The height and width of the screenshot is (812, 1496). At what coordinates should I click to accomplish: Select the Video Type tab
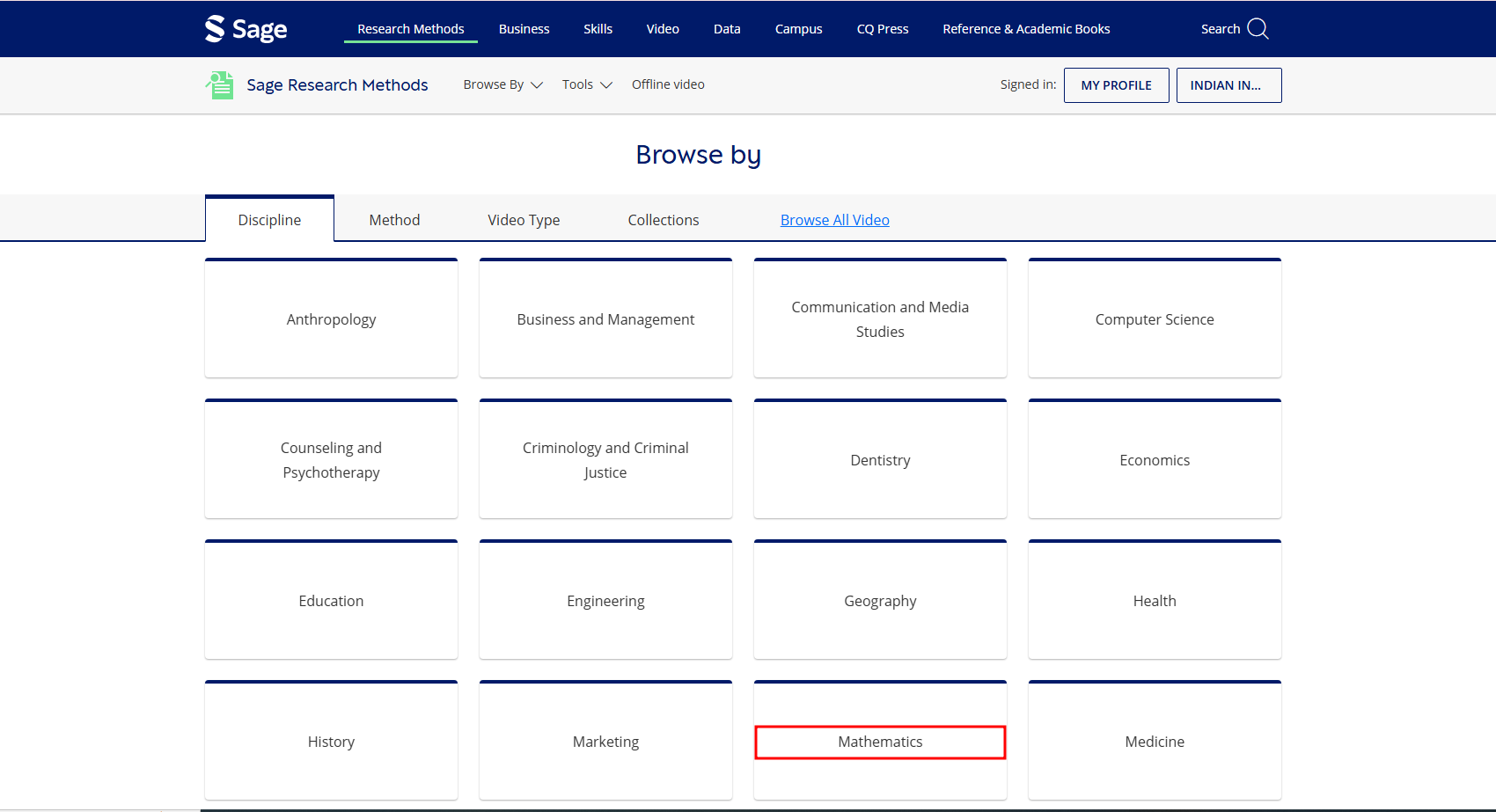click(x=524, y=220)
